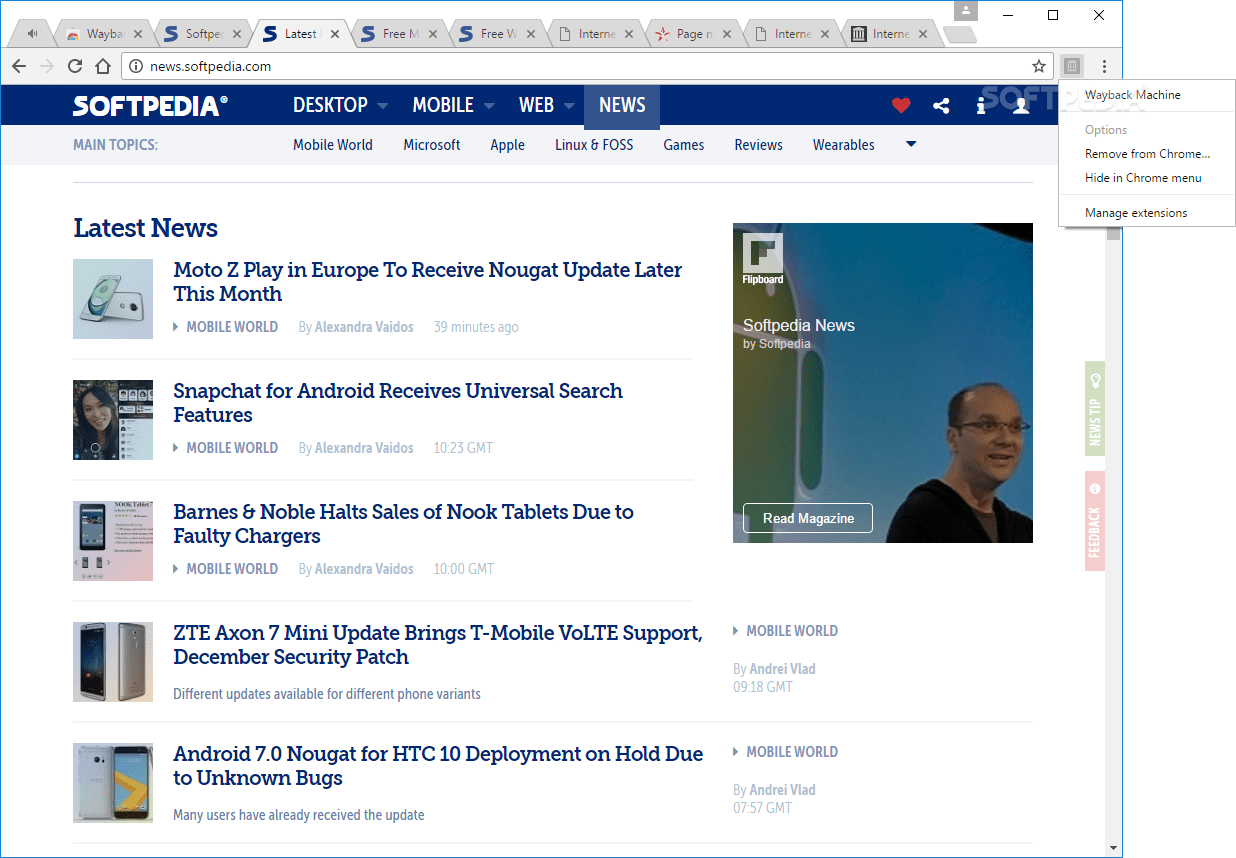Open Linux & FOSS topic
Viewport: 1236px width, 858px height.
(594, 145)
